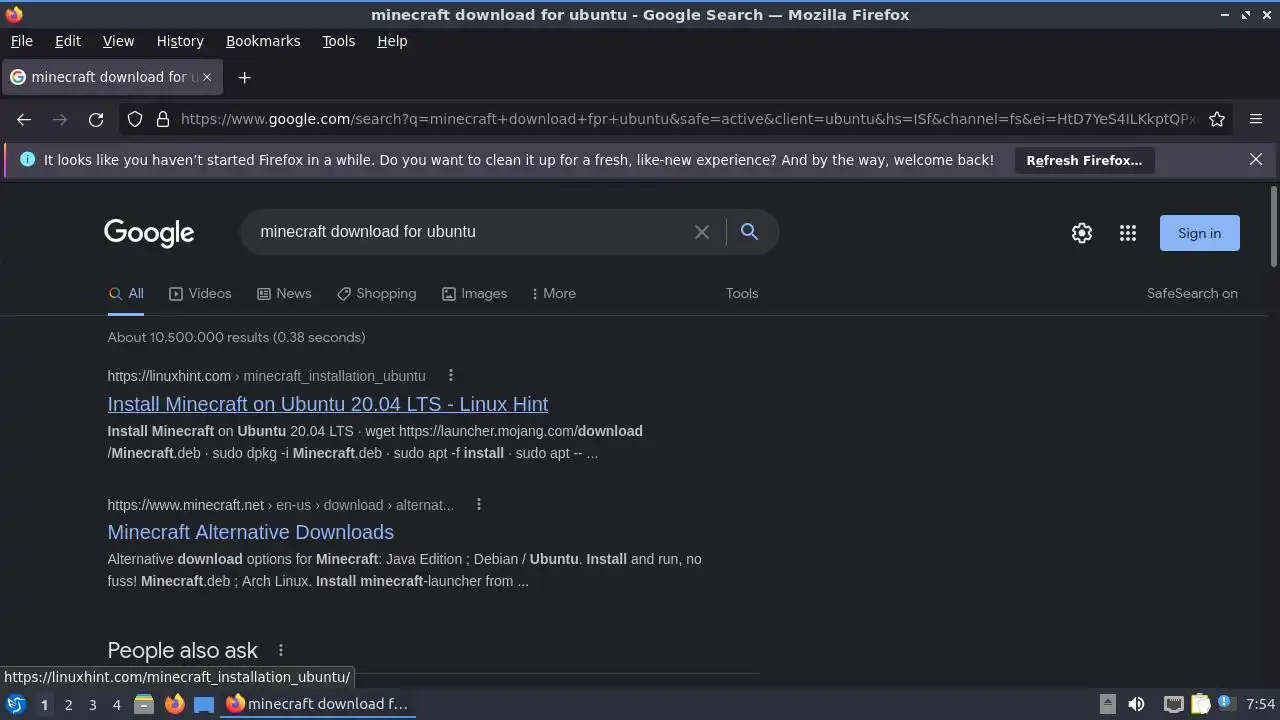The image size is (1280, 720).
Task: Click show desktop icon in taskbar
Action: (x=204, y=704)
